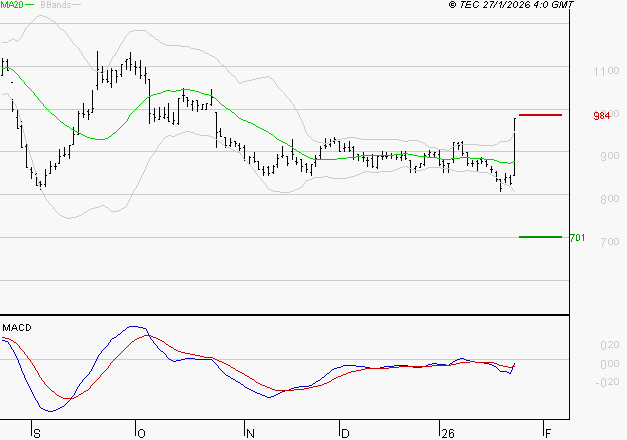Click the red 984 resistance label

pyautogui.click(x=602, y=116)
